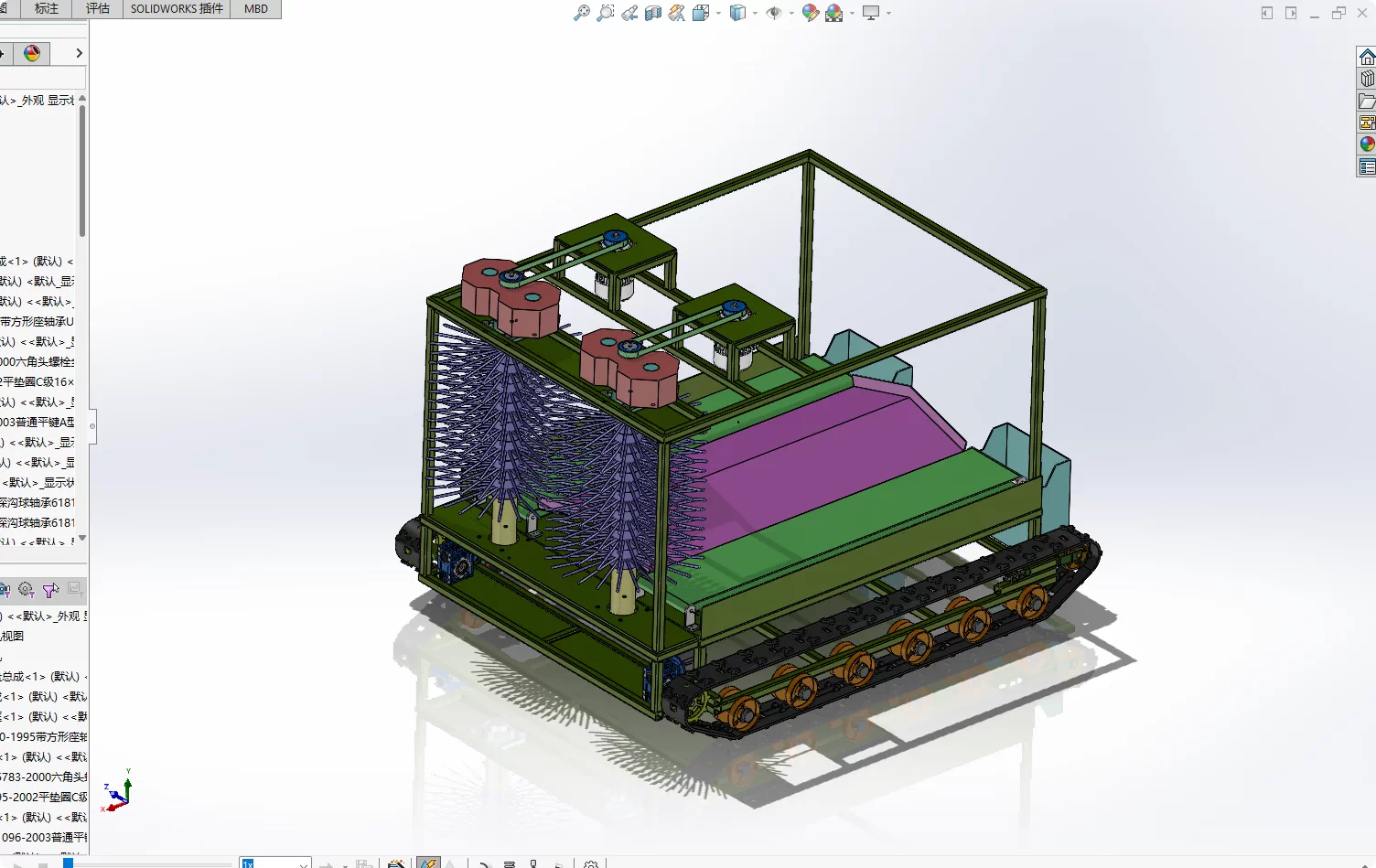Image resolution: width=1376 pixels, height=868 pixels.
Task: Select the 带方形座轴承U tree item
Action: pos(37,321)
